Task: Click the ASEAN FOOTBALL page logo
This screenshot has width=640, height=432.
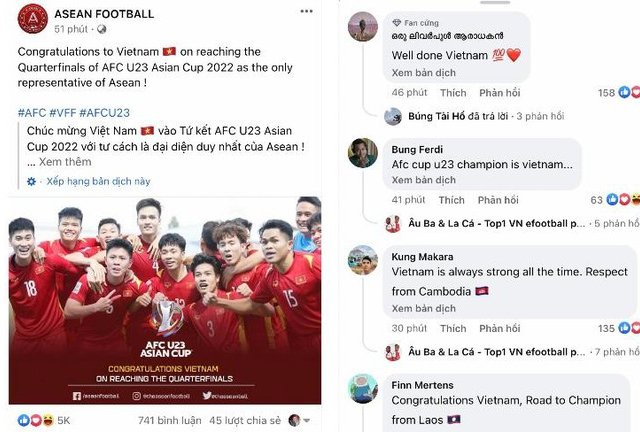Action: (33, 18)
